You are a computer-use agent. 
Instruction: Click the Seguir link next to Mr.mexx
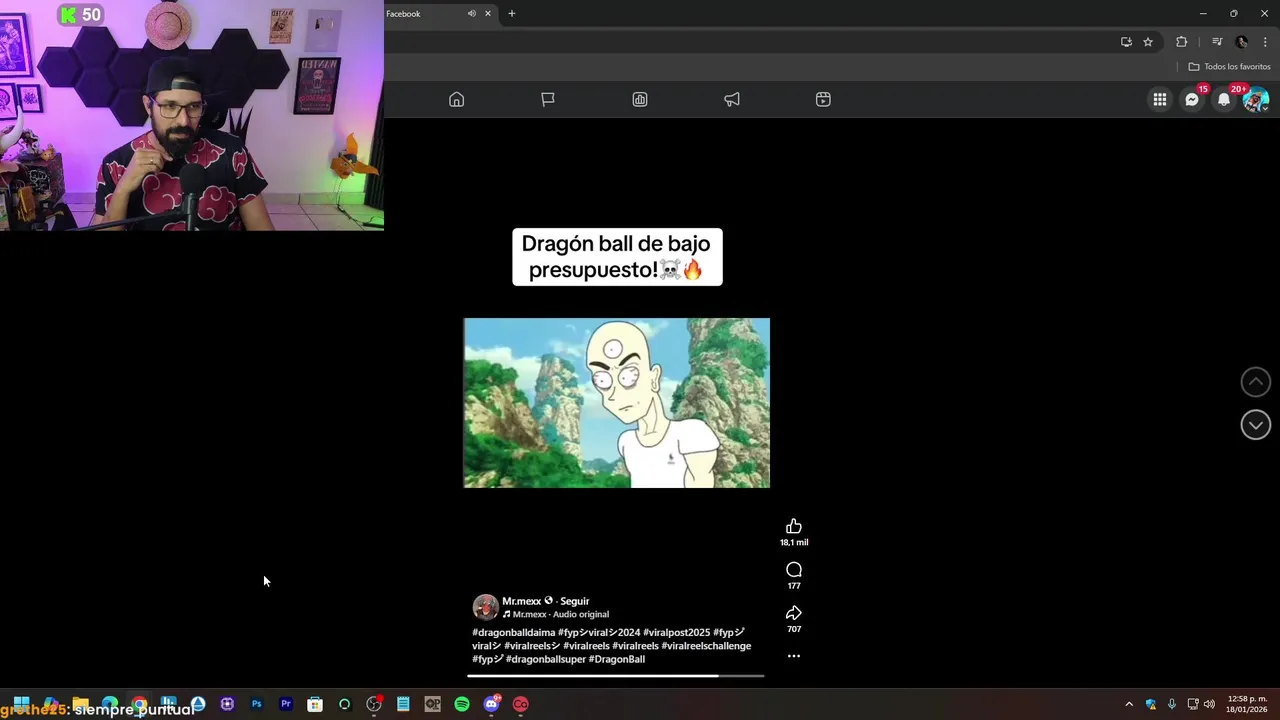575,601
